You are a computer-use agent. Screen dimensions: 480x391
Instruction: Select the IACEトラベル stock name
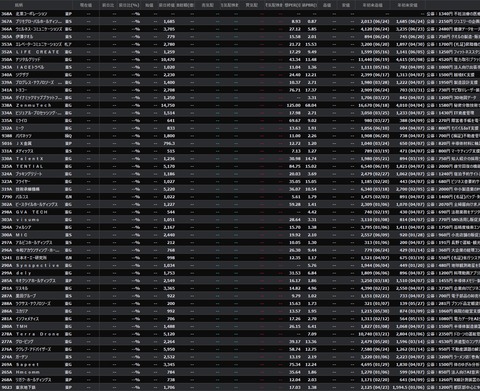pyautogui.click(x=30, y=67)
